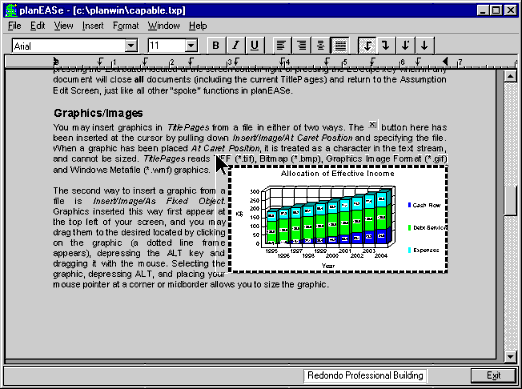This screenshot has width=522, height=389.
Task: Toggle Underline text formatting
Action: pos(254,45)
